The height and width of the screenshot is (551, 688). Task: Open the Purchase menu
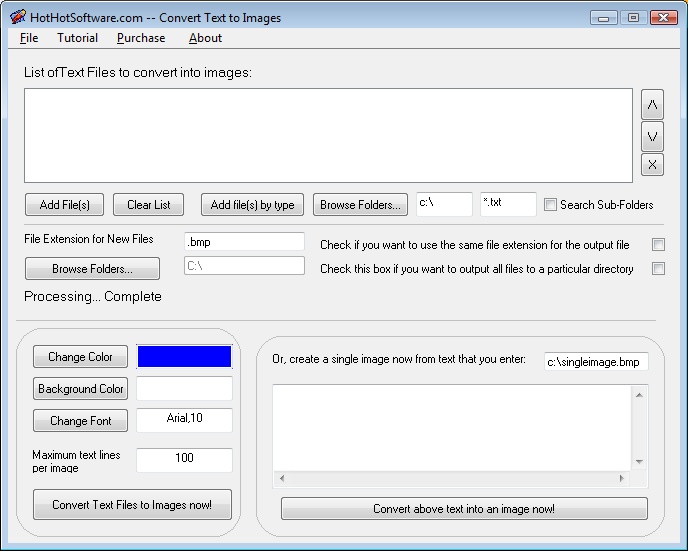[x=141, y=38]
